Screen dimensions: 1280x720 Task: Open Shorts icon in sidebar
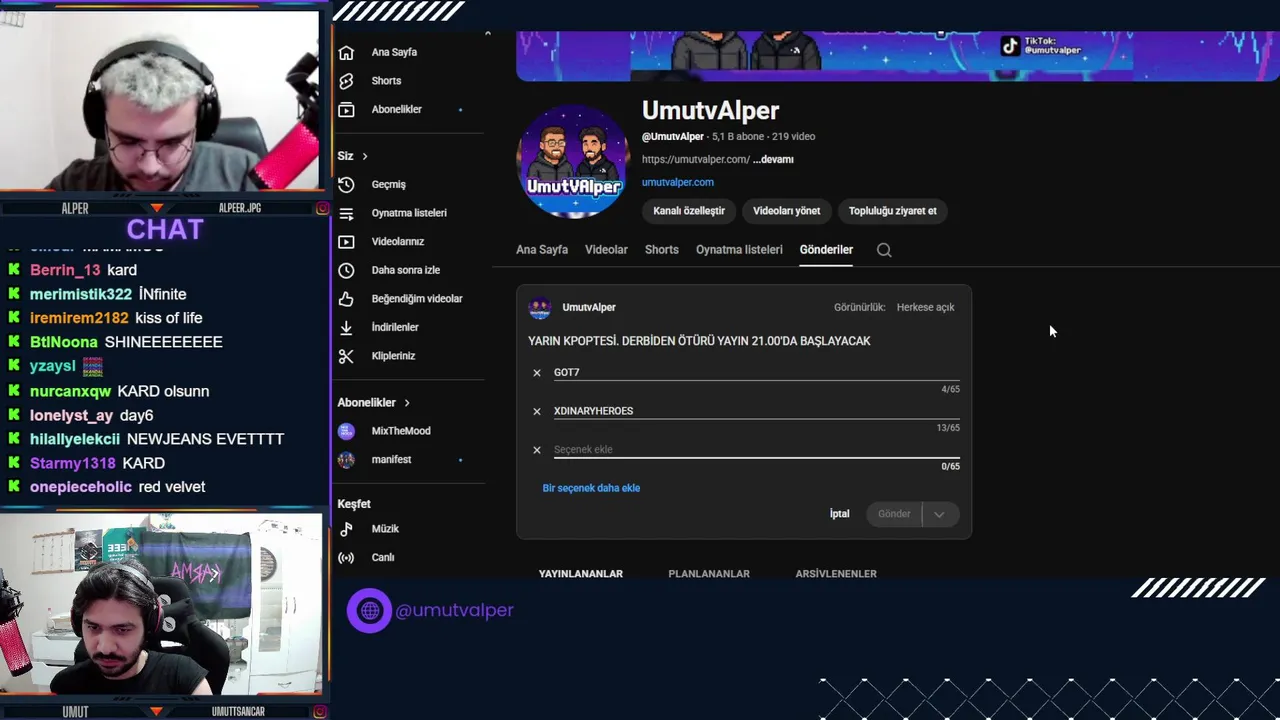tap(346, 81)
